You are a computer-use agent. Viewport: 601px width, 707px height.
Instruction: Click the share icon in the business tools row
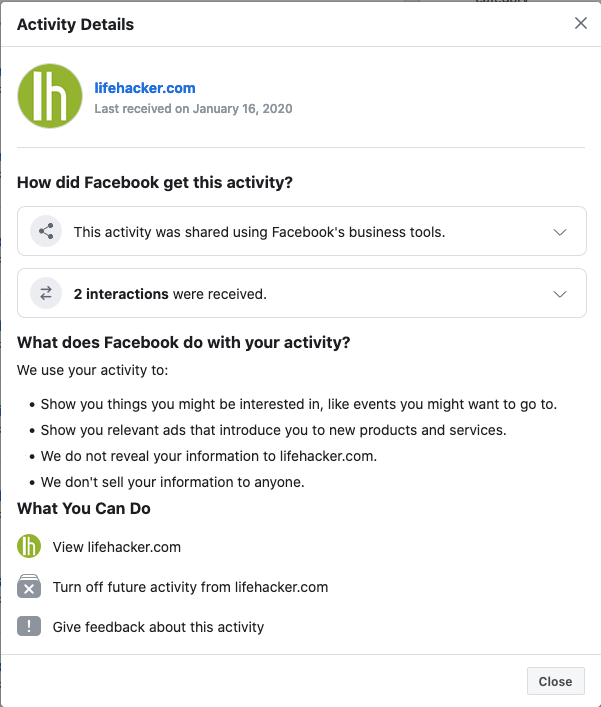point(46,232)
